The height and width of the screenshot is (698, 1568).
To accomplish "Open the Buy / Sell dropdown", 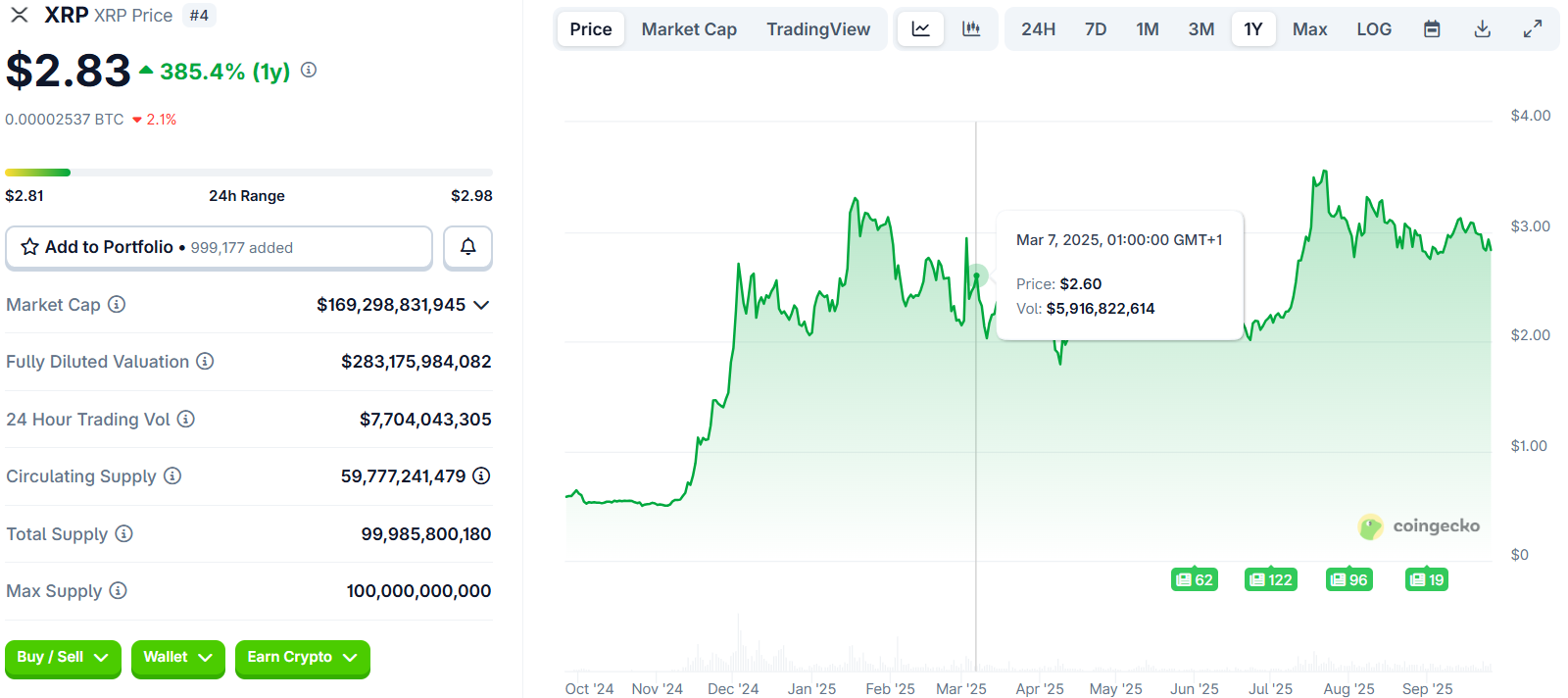I will tap(63, 658).
